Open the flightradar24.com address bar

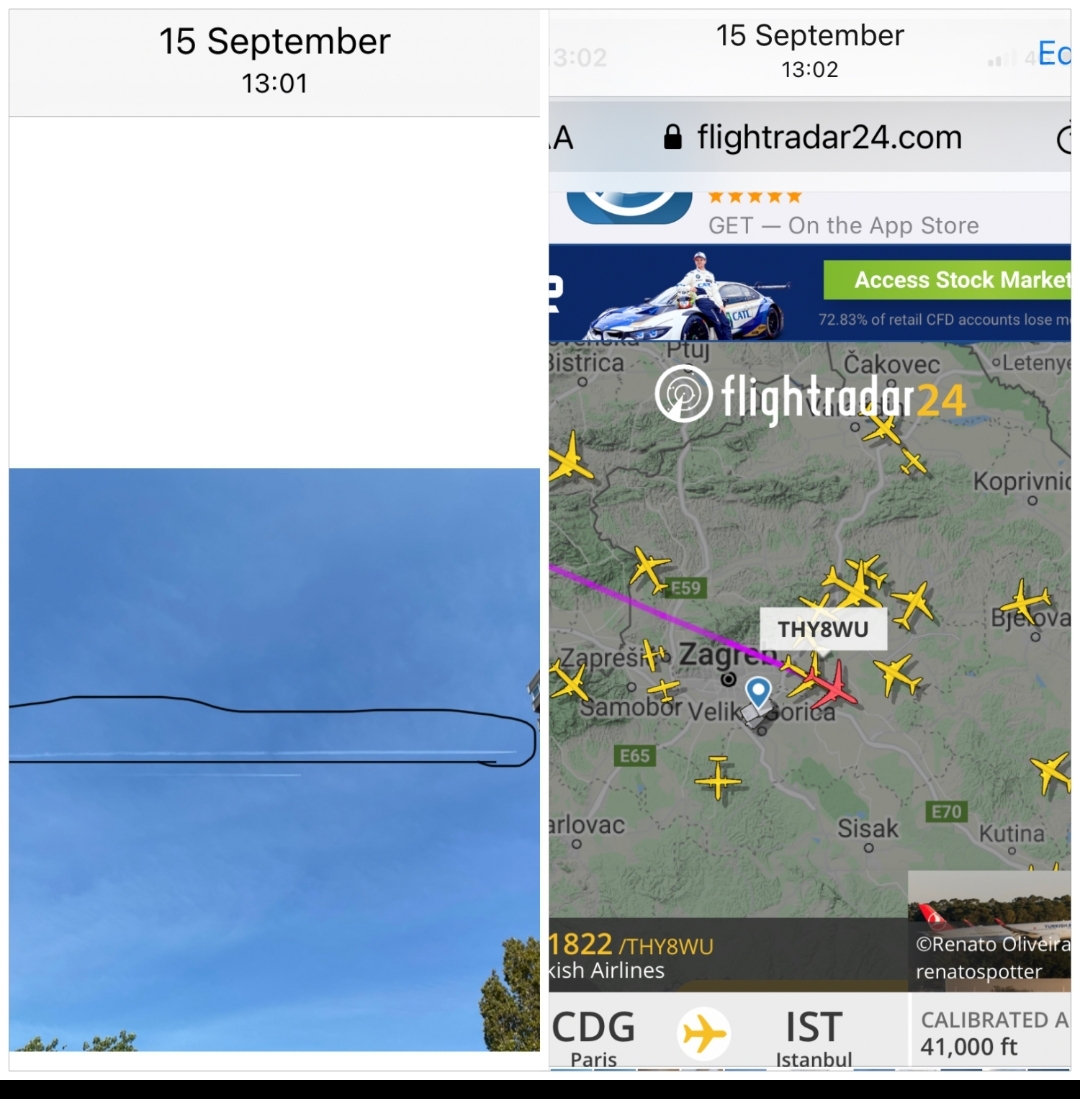click(809, 137)
